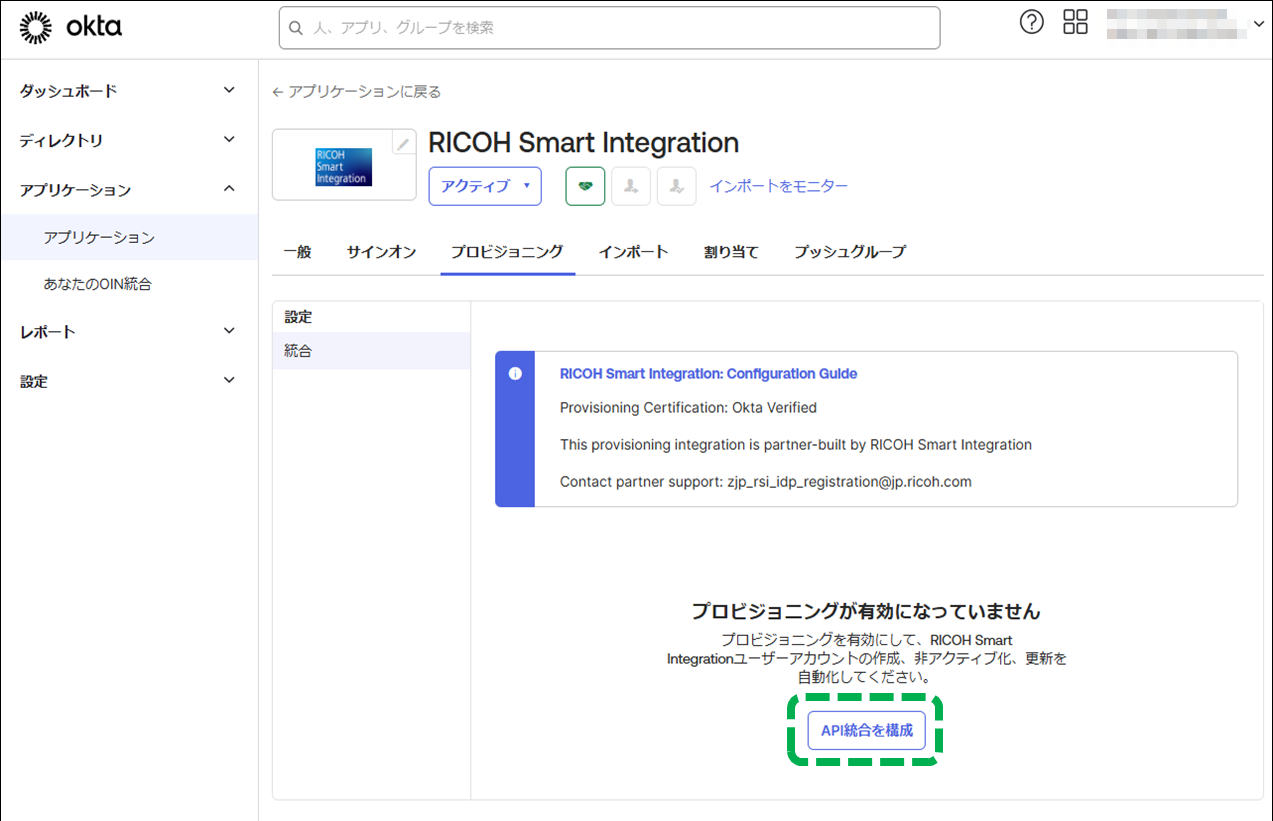
Task: Focus the 人、アプリ、グループを検索 search field
Action: coord(610,28)
